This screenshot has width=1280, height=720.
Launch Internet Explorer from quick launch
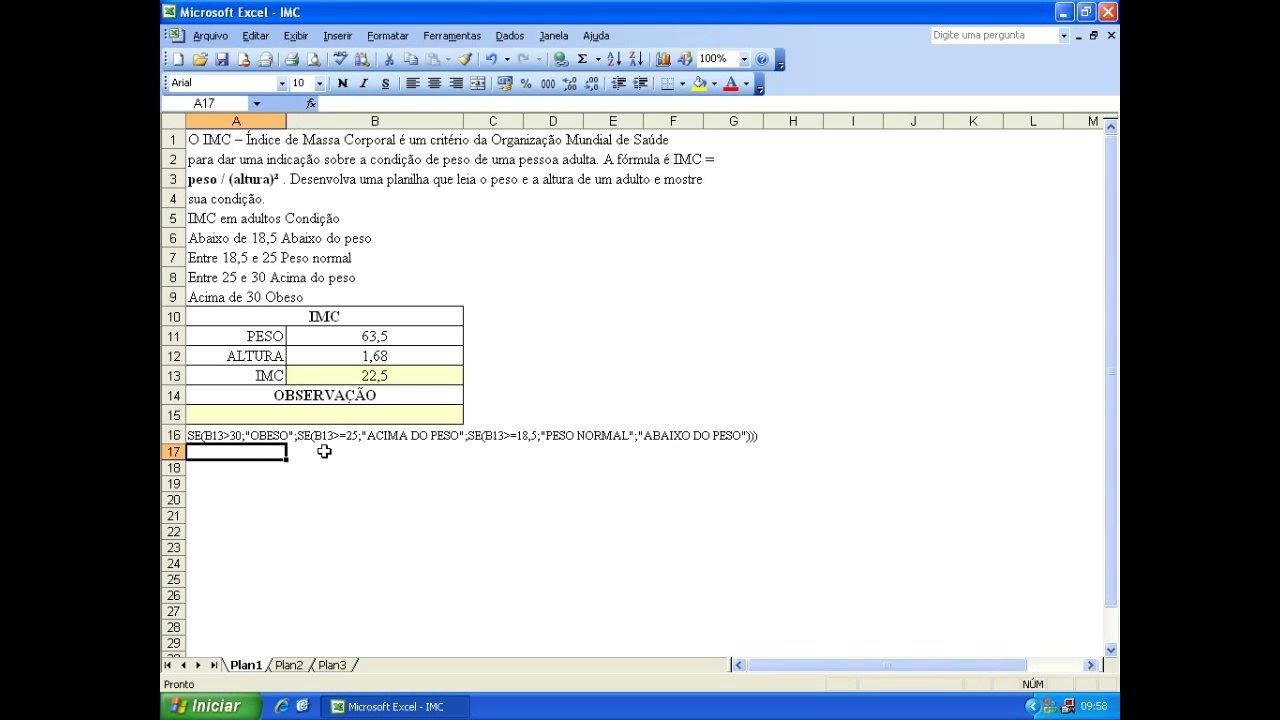pos(281,706)
